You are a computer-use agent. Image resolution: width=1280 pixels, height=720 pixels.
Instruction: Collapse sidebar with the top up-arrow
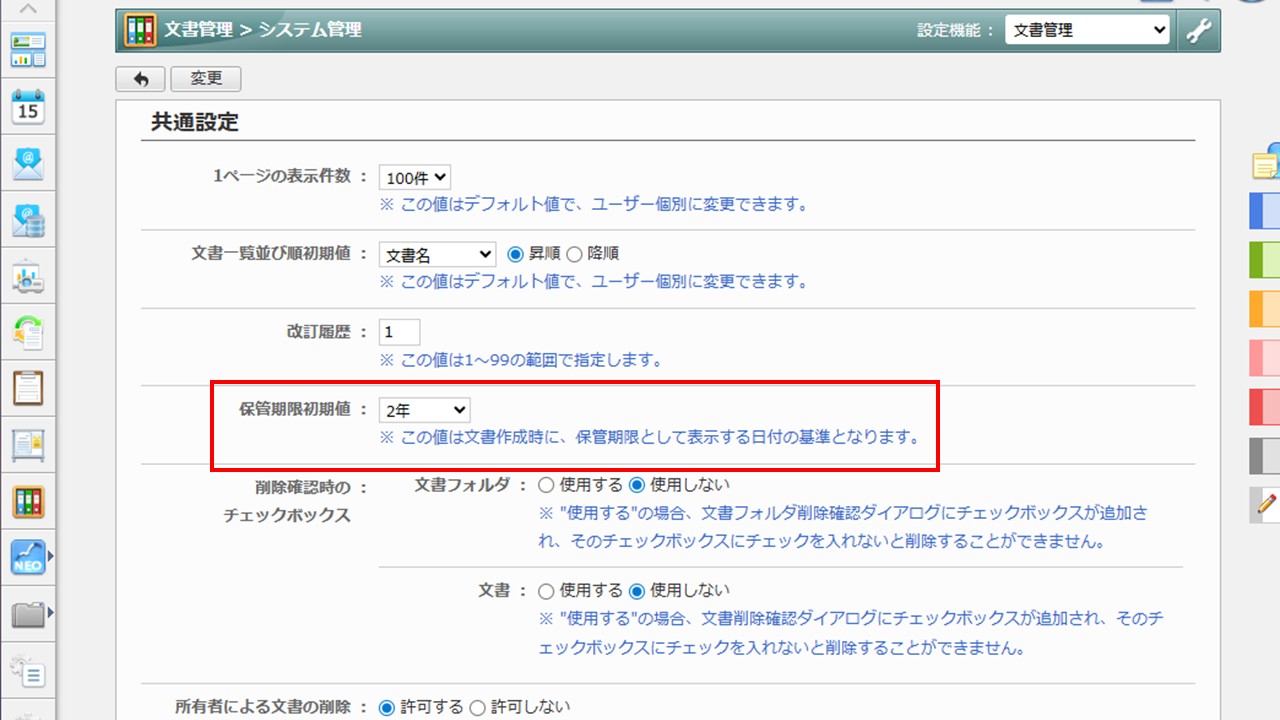tap(28, 9)
